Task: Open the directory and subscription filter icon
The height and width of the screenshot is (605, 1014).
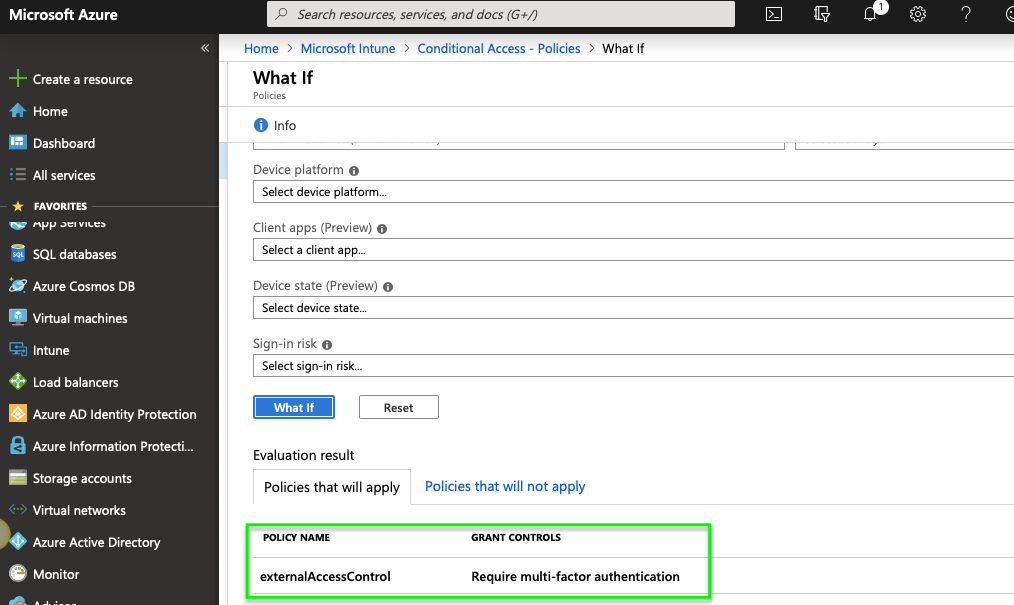Action: coord(821,14)
